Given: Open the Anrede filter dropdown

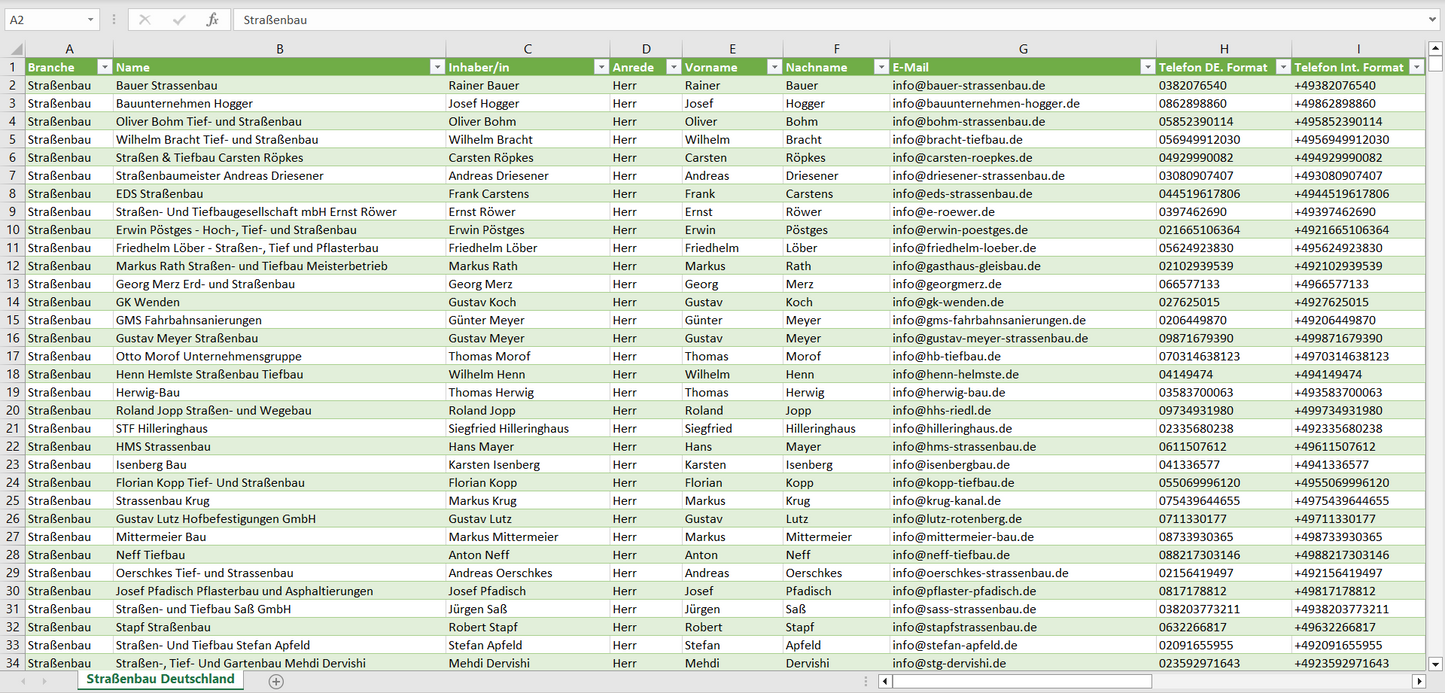Looking at the screenshot, I should pyautogui.click(x=672, y=67).
